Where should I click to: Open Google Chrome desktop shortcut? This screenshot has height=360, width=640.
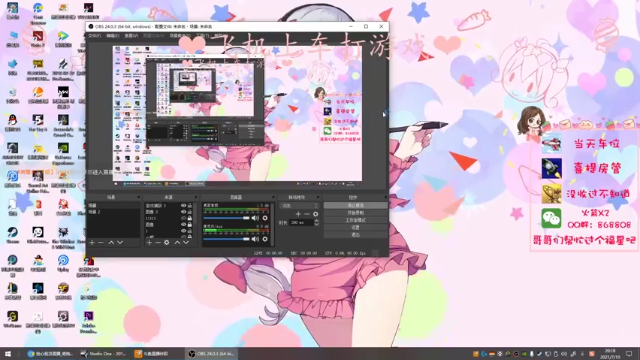(38, 12)
